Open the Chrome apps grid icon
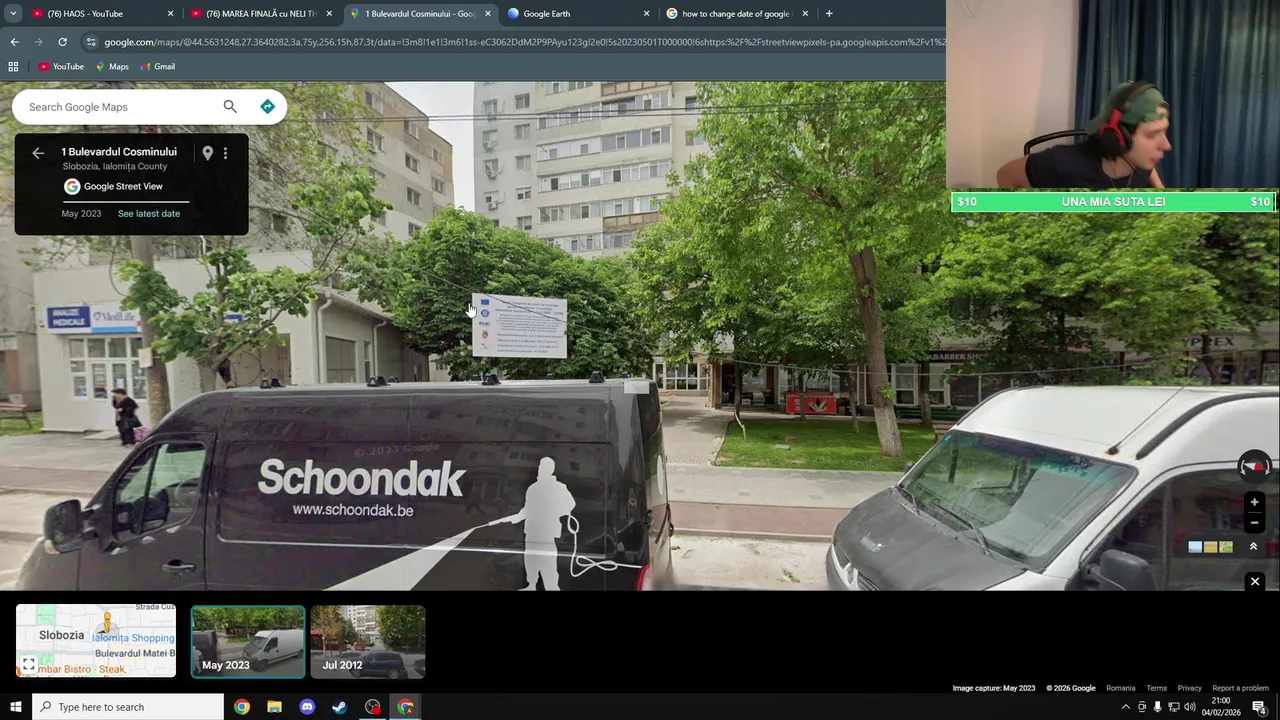The height and width of the screenshot is (720, 1280). click(13, 67)
